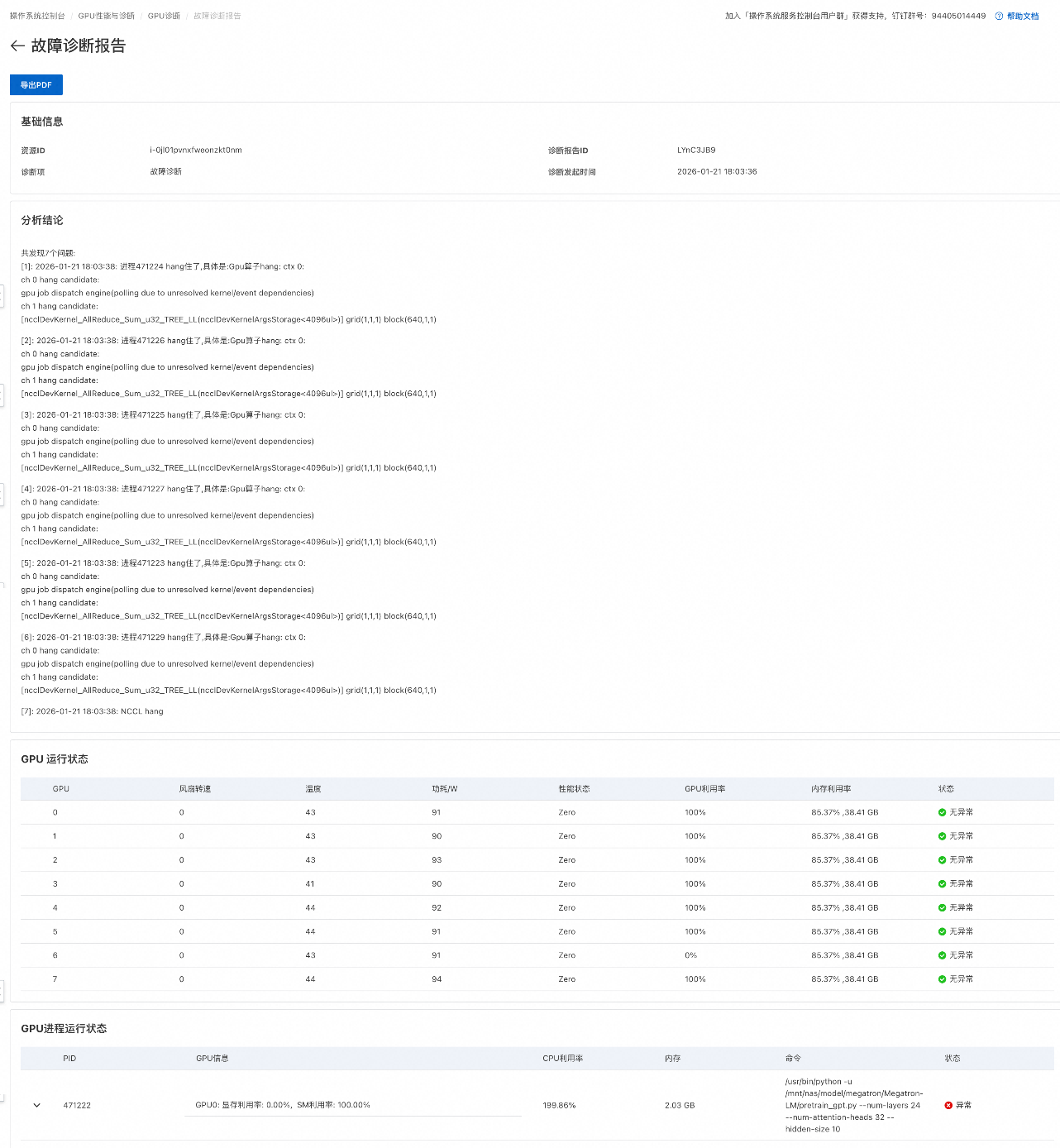
Task: Click issue [4] line for 进程471227
Action: click(x=163, y=489)
